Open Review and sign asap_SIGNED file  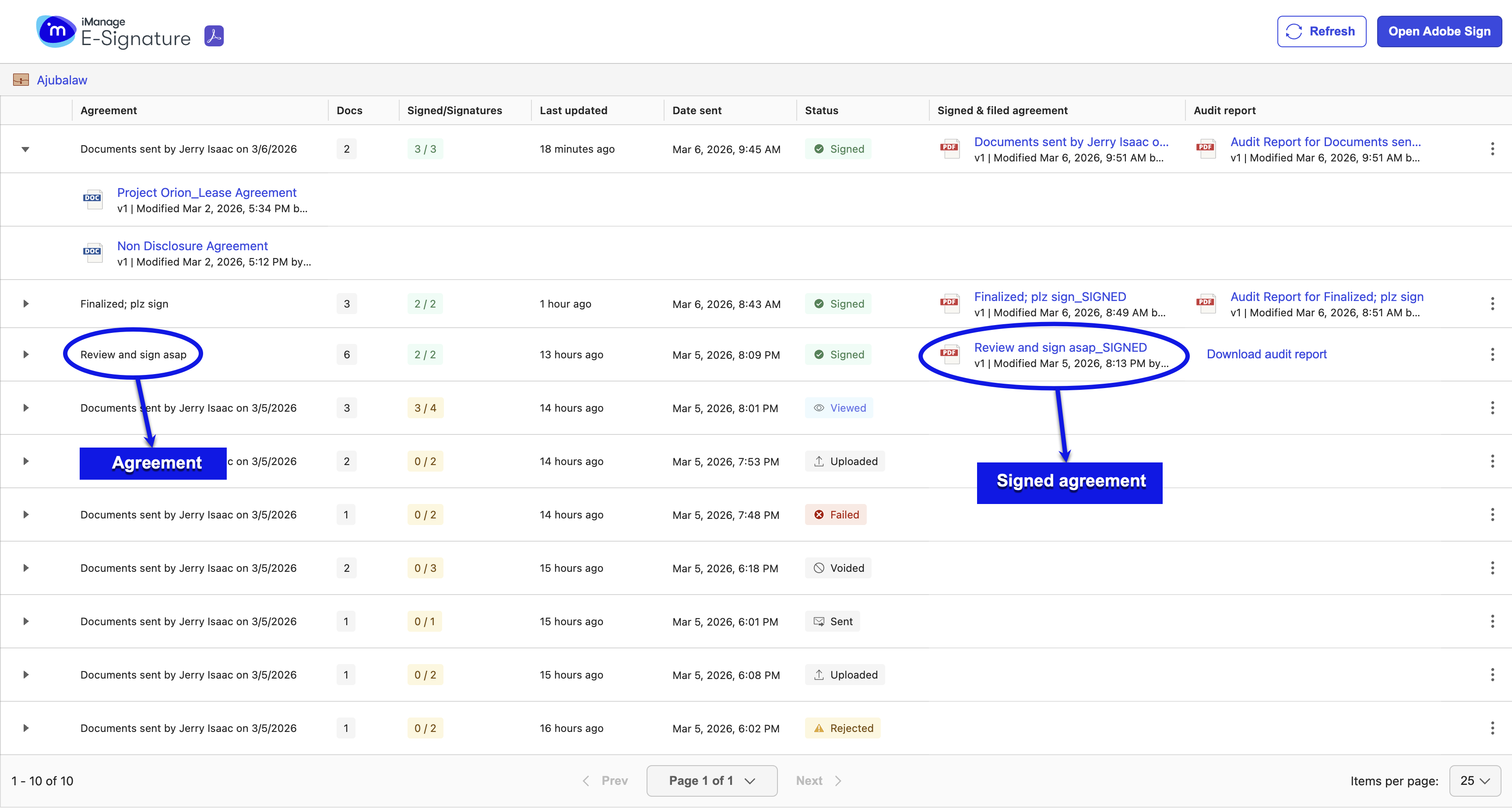click(1061, 347)
